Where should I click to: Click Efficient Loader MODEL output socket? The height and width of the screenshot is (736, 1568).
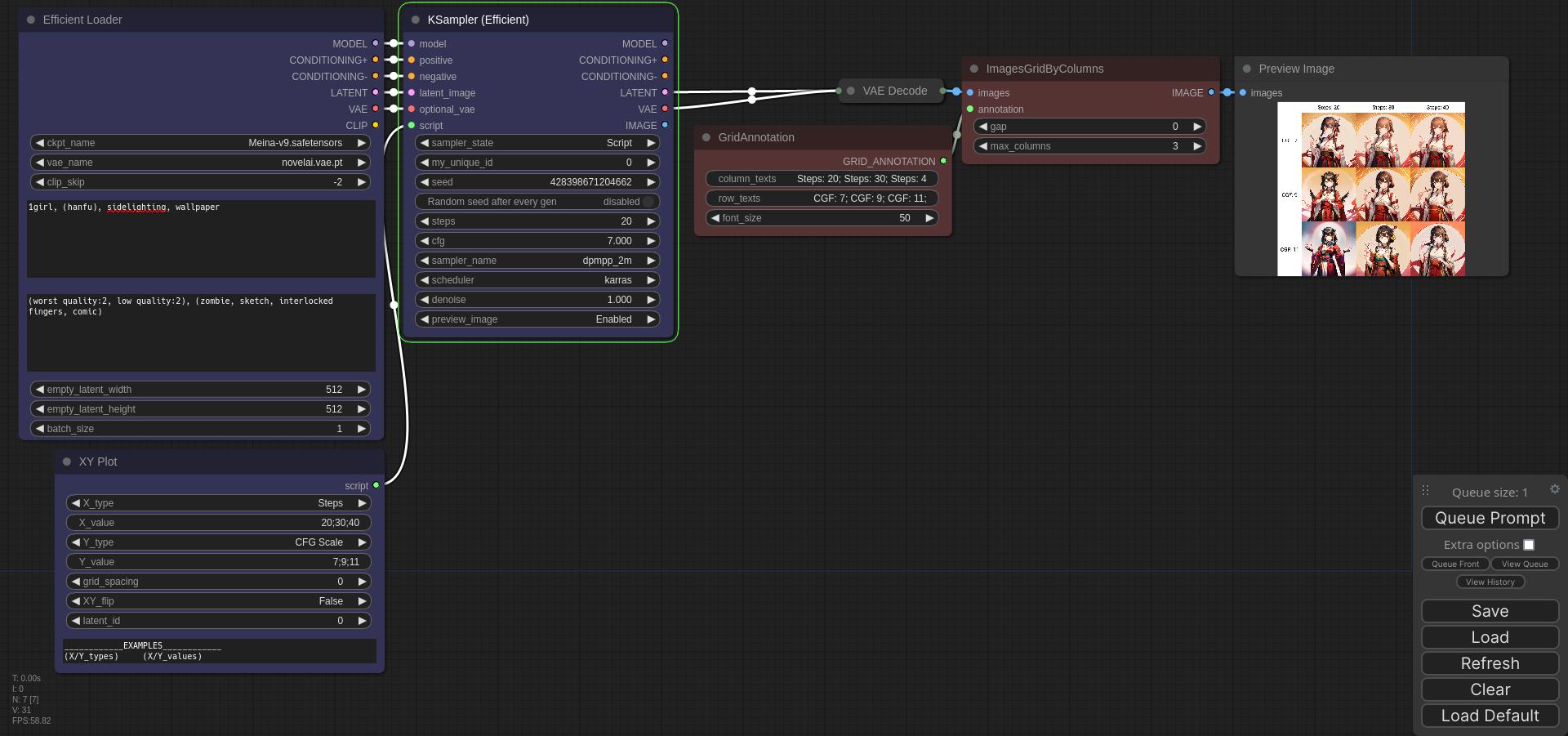click(376, 43)
